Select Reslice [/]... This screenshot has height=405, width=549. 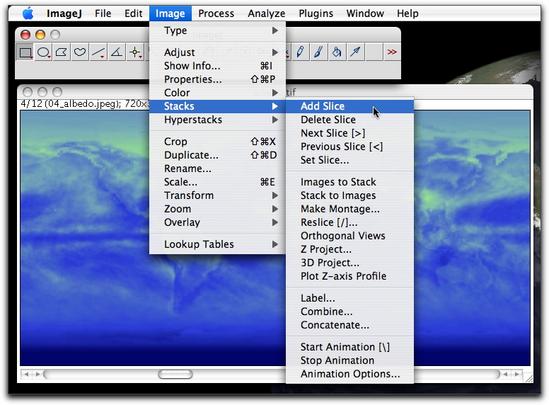pyautogui.click(x=350, y=222)
